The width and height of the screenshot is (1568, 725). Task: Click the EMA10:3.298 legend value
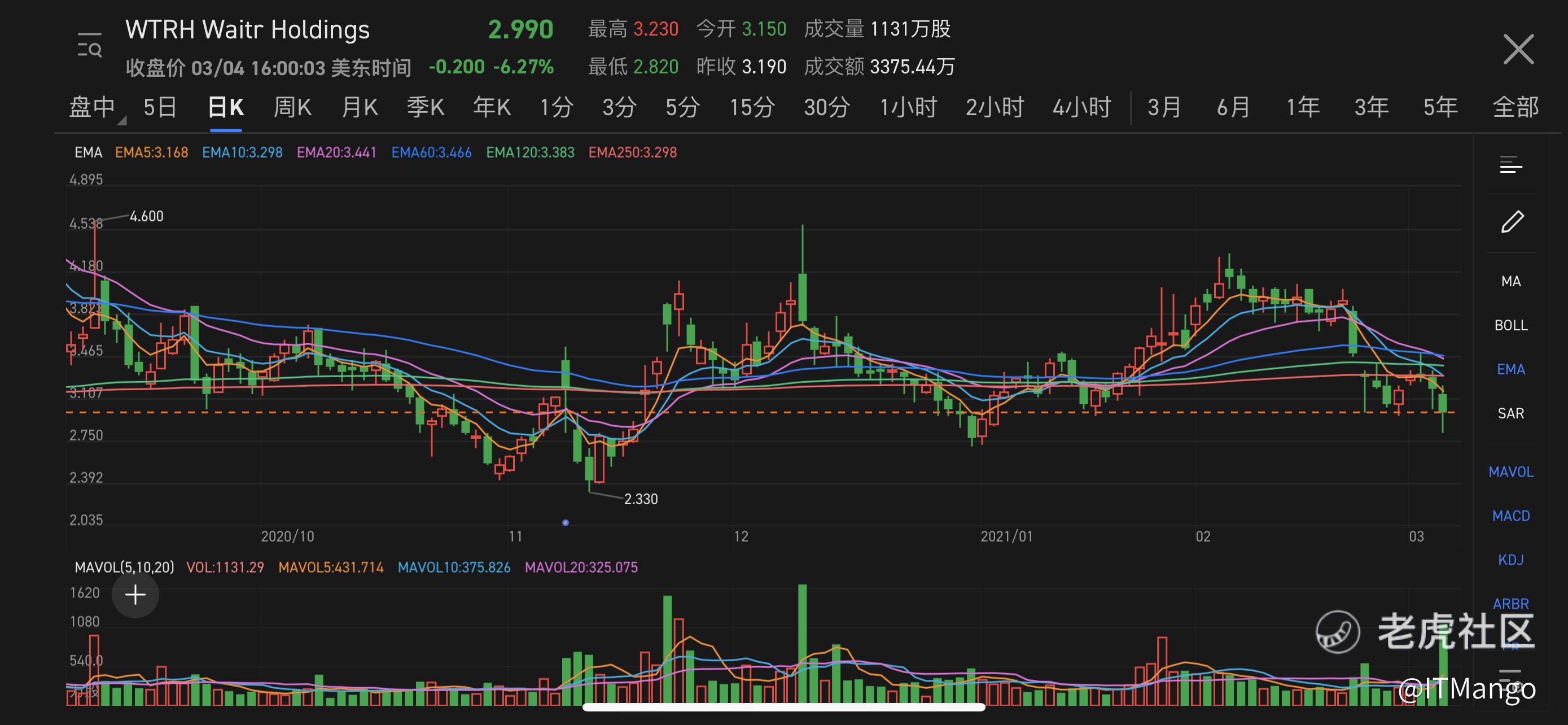(242, 153)
